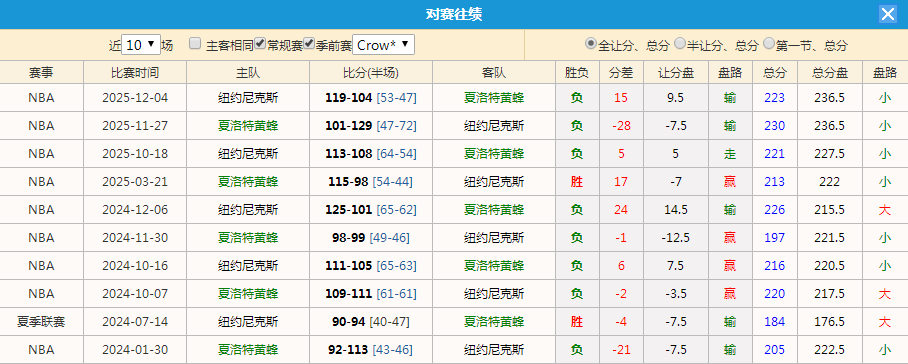Click 夏洛特黄蜂 in the 2024-07-14 row
Image resolution: width=908 pixels, height=364 pixels.
point(494,322)
